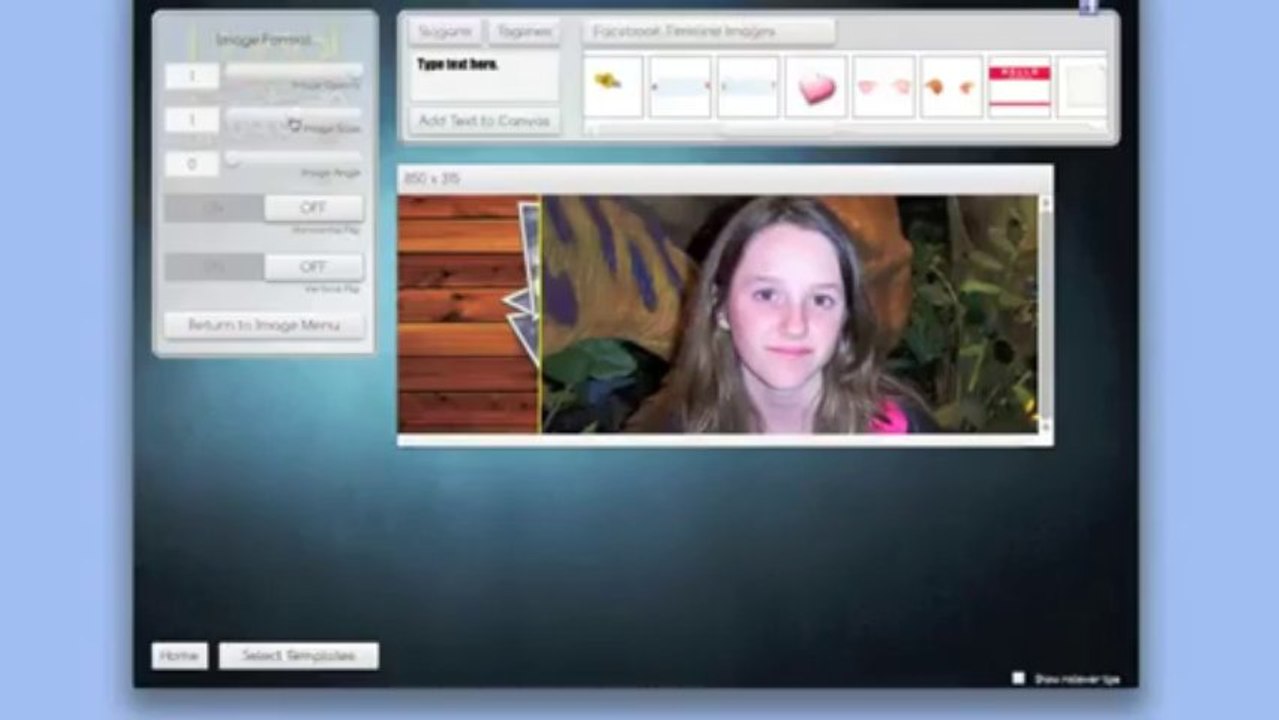Open the Facebook Timeline Images tab
This screenshot has width=1279, height=720.
[709, 32]
